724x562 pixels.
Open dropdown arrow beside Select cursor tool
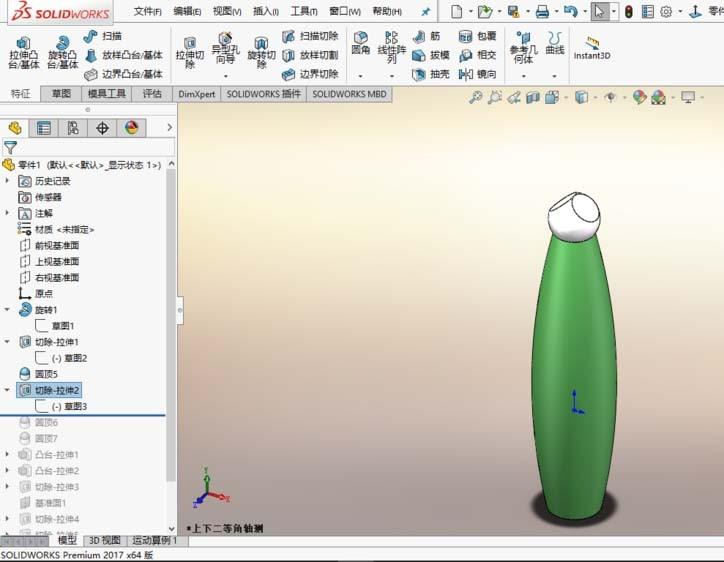pos(614,12)
